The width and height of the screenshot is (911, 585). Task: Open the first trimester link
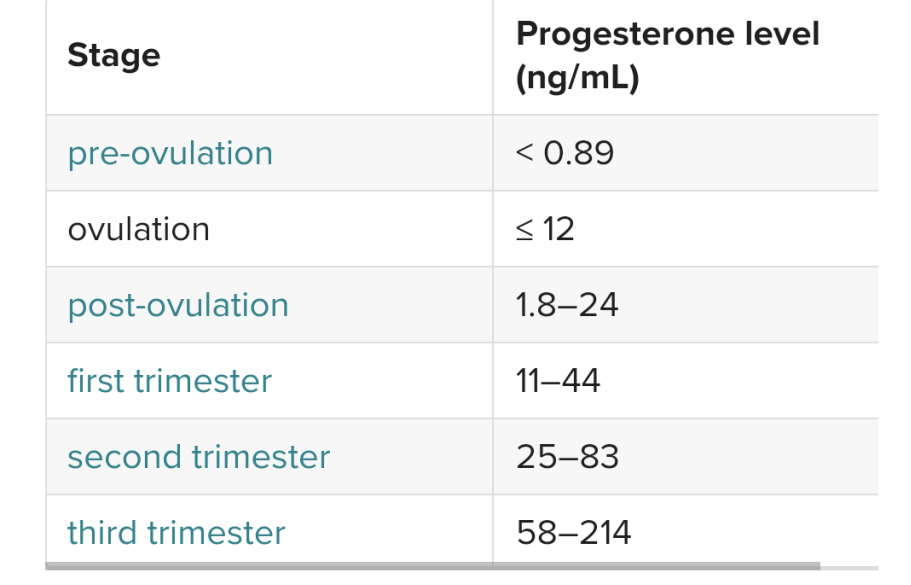coord(170,381)
